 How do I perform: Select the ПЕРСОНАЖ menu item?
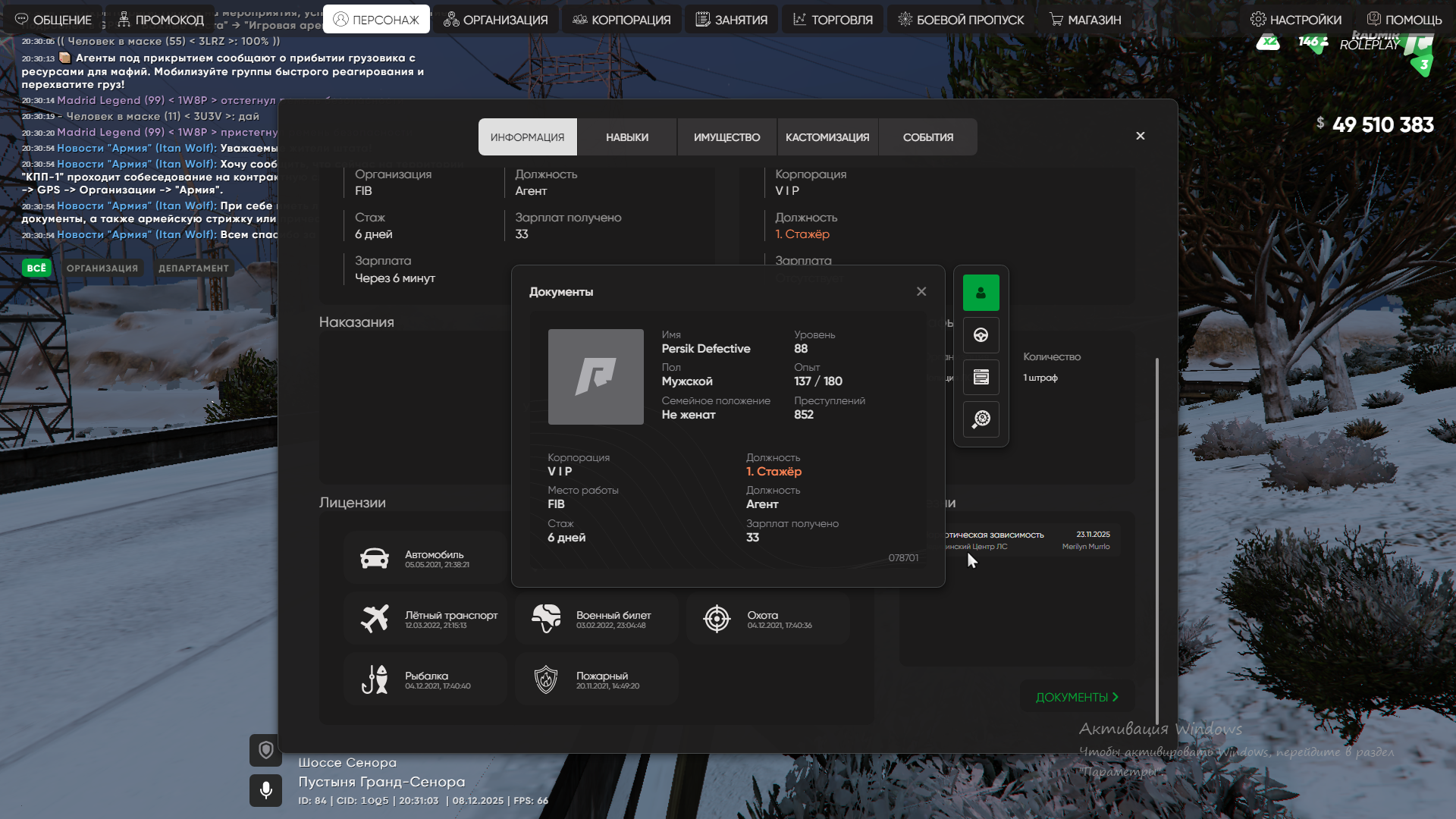376,20
